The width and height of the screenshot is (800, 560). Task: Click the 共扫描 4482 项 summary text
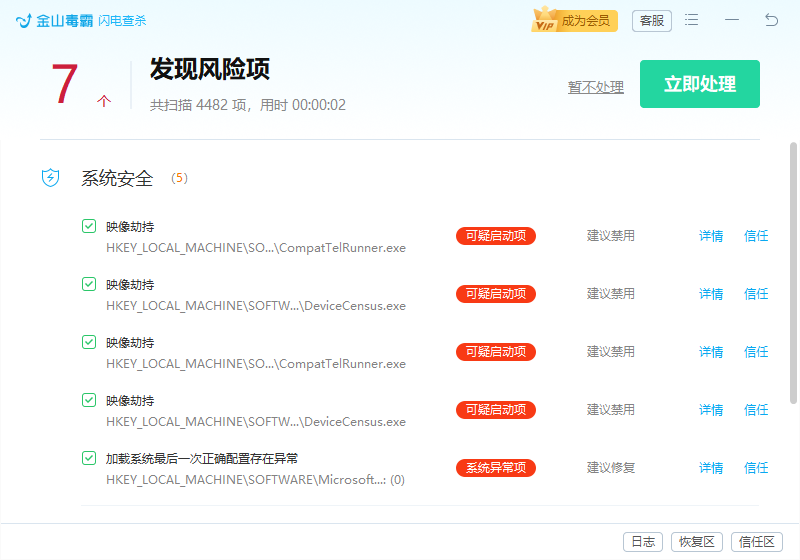click(x=248, y=105)
